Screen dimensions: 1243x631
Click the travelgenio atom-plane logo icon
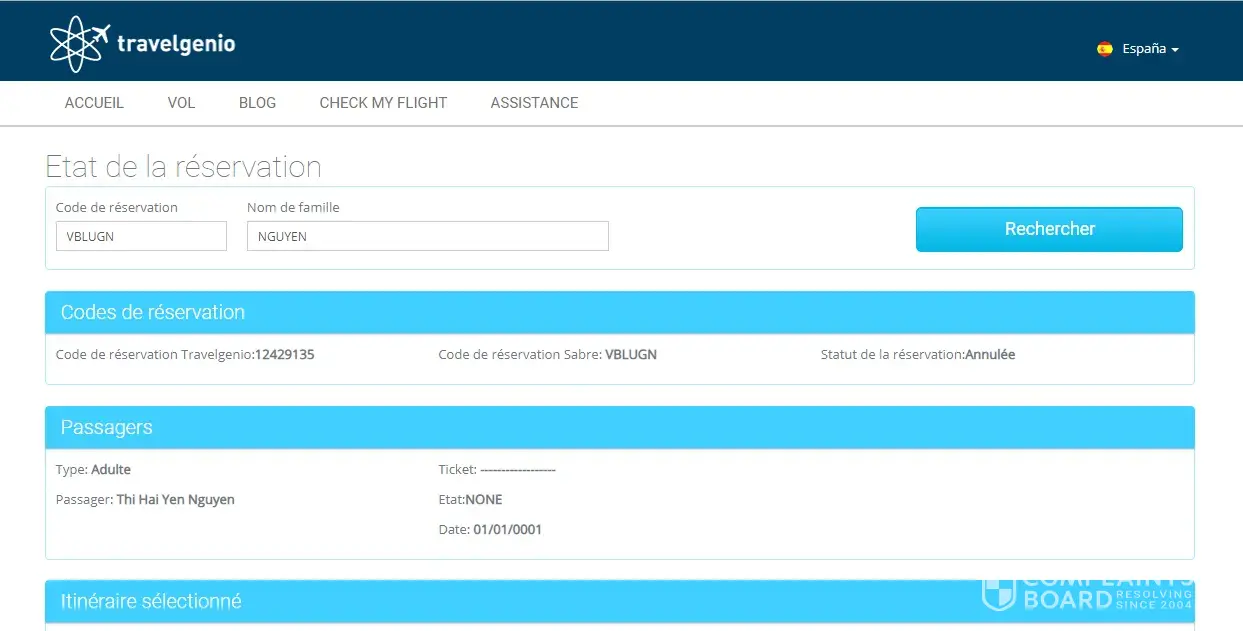(x=79, y=44)
